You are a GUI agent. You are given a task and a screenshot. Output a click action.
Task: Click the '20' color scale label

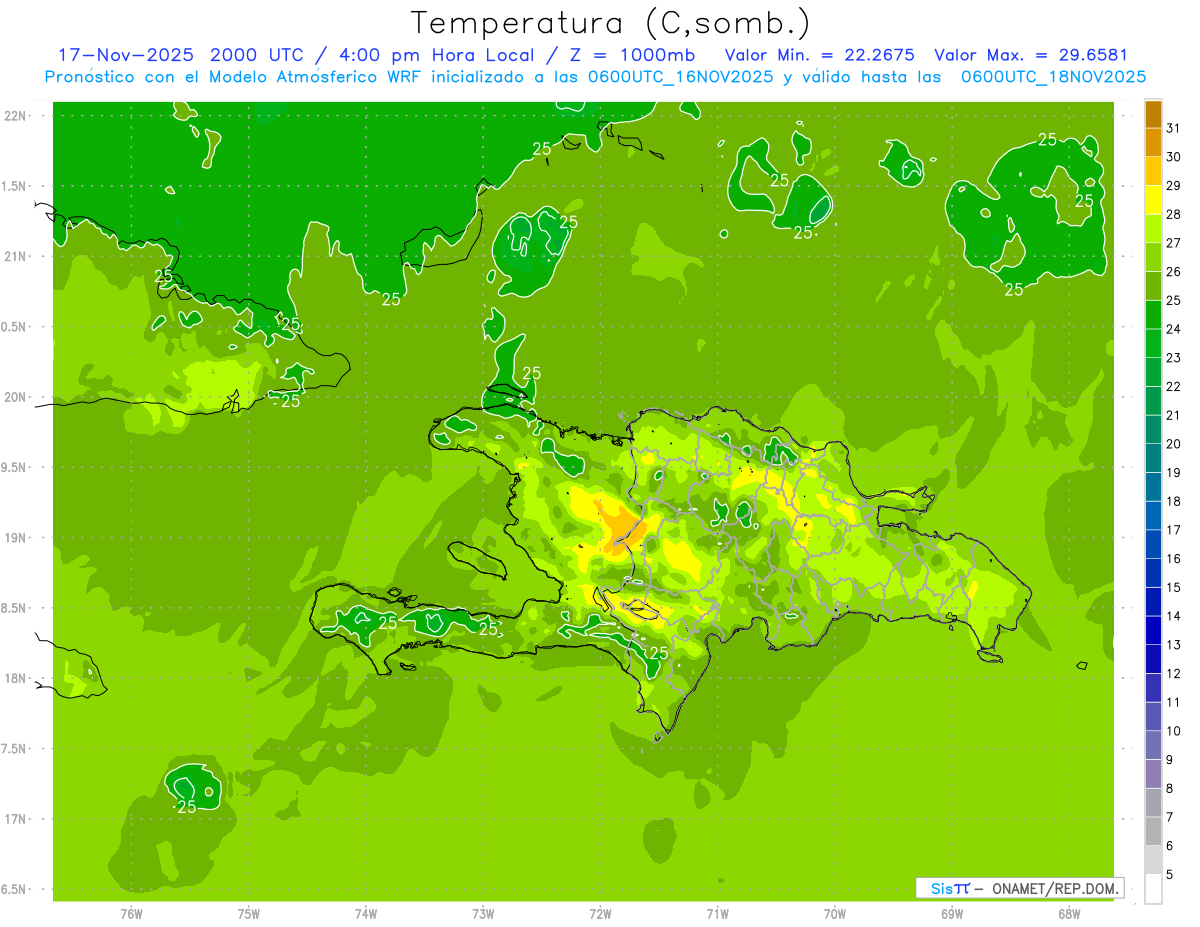(1174, 444)
